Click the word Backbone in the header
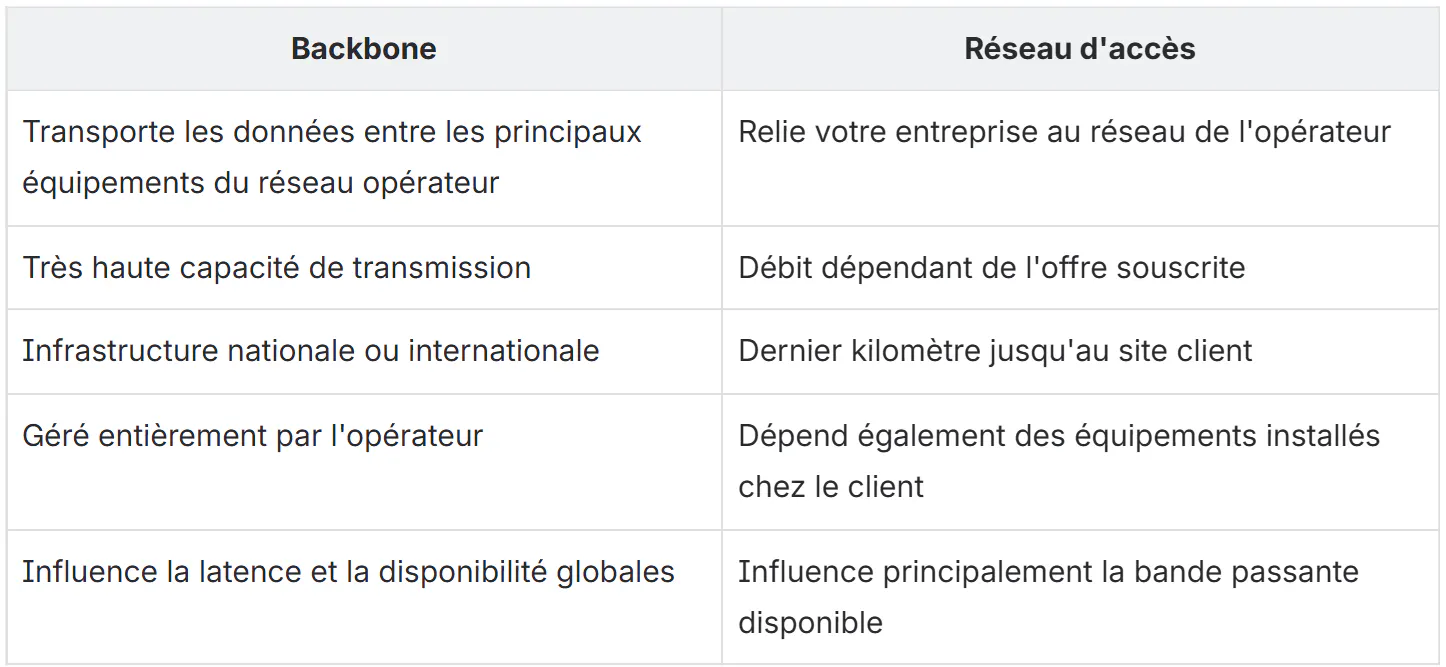Viewport: 1446px width, 667px height. 364,49
